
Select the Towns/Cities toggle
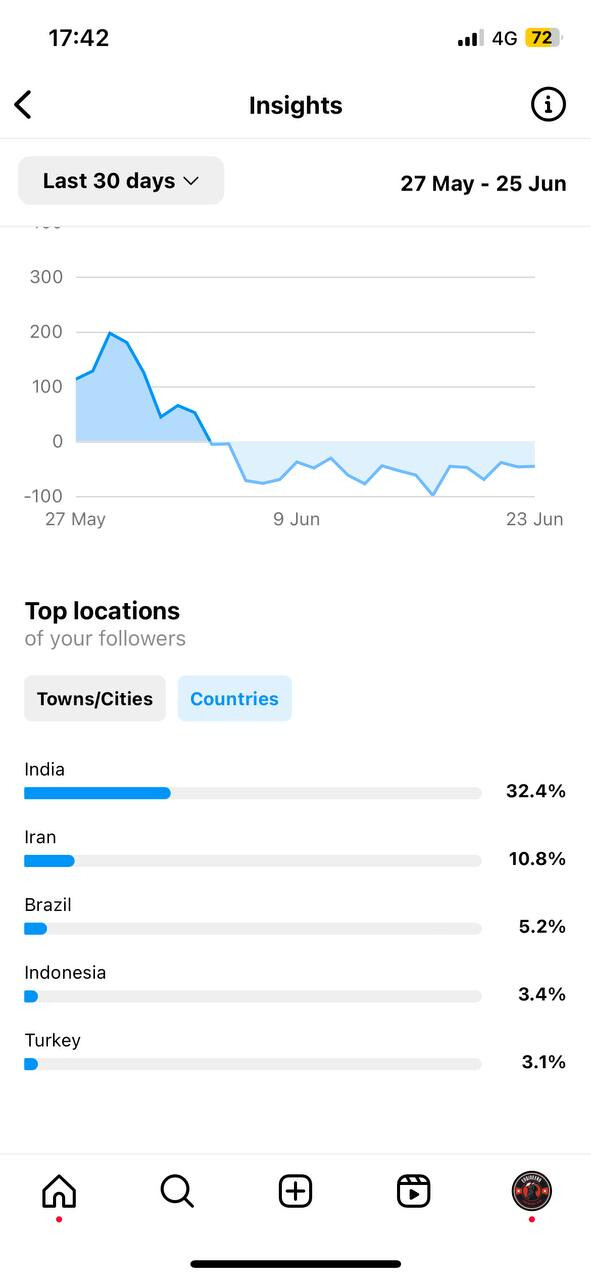[x=95, y=699]
